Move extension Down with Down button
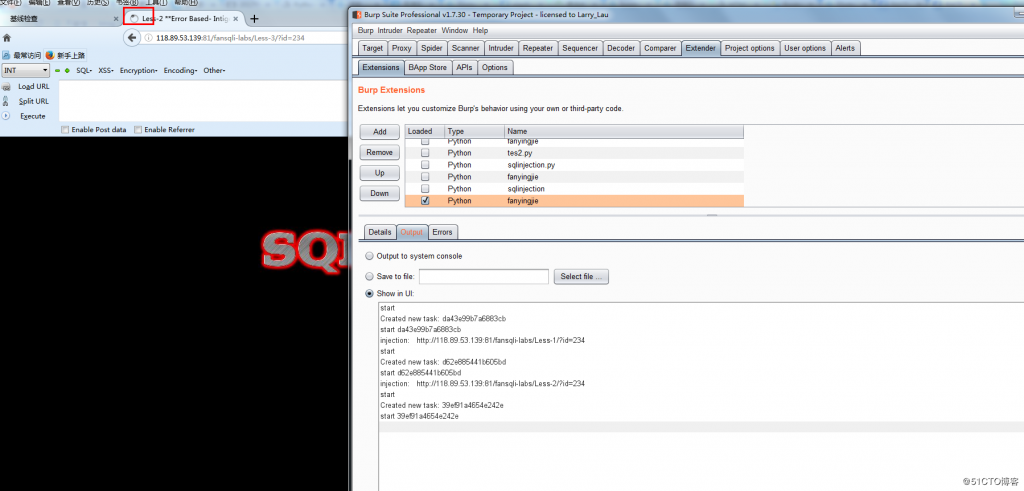The image size is (1024, 491). 379,193
